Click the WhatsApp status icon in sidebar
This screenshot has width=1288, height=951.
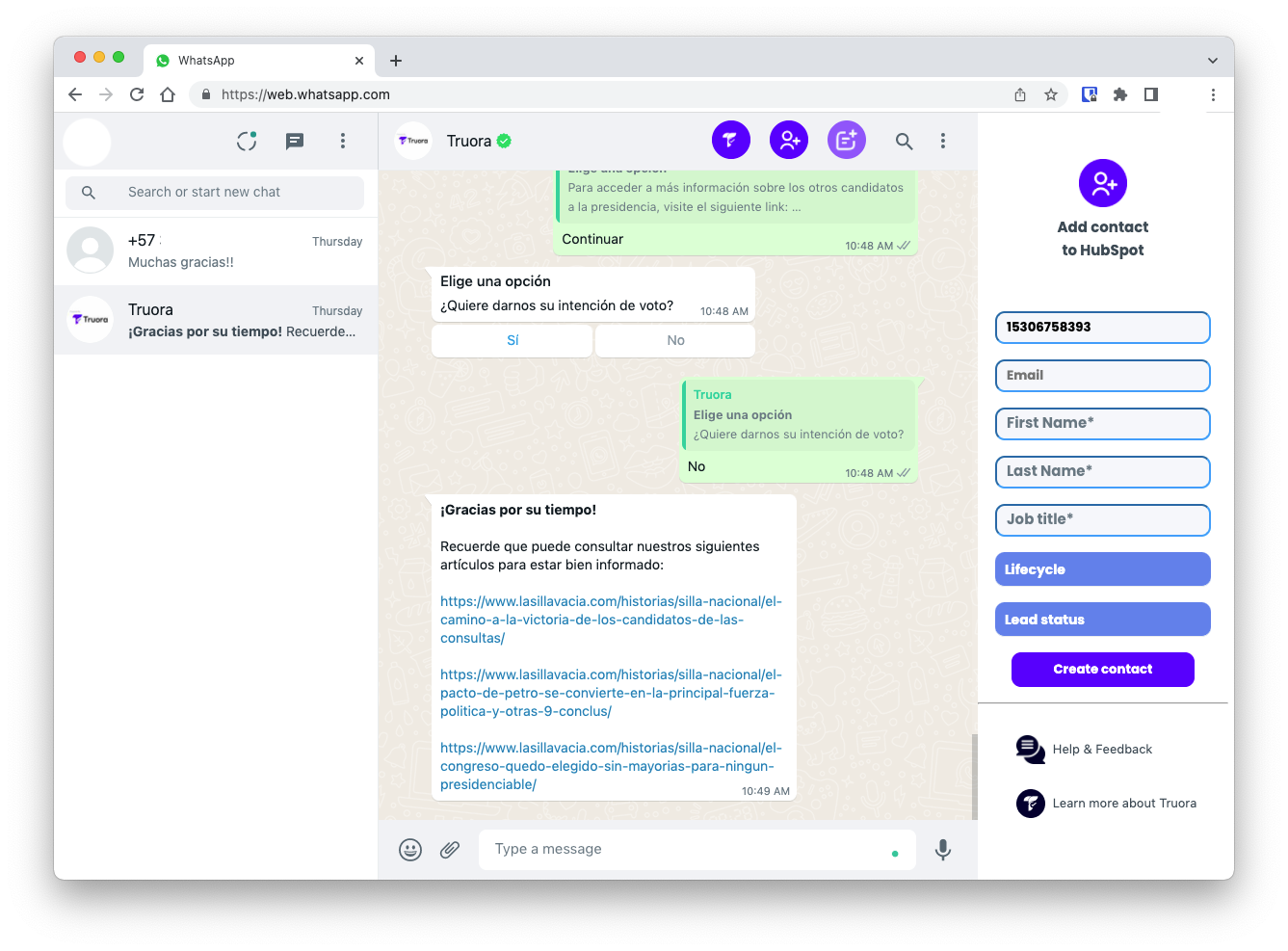tap(247, 141)
